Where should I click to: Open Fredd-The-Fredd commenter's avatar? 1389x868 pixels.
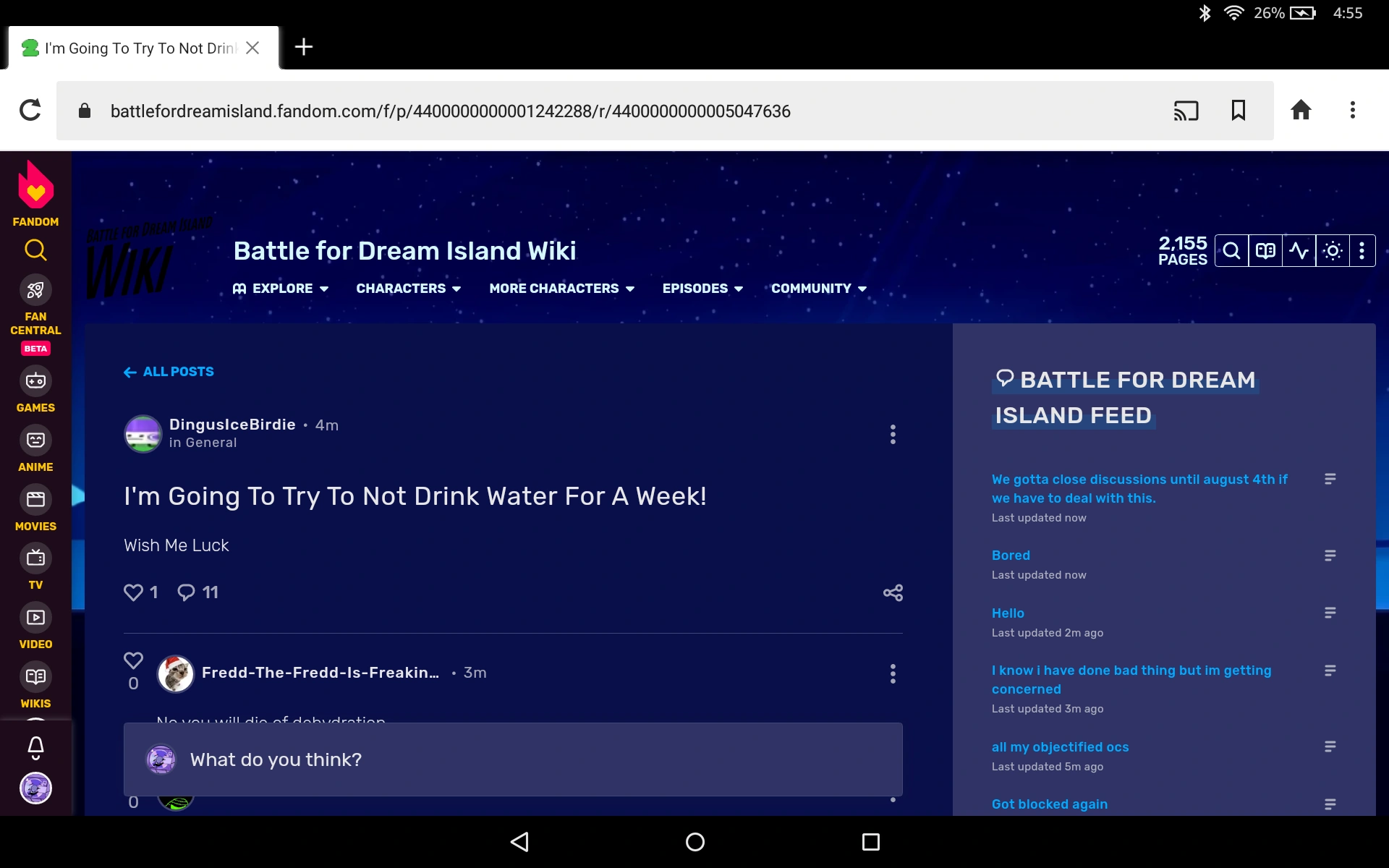[176, 673]
